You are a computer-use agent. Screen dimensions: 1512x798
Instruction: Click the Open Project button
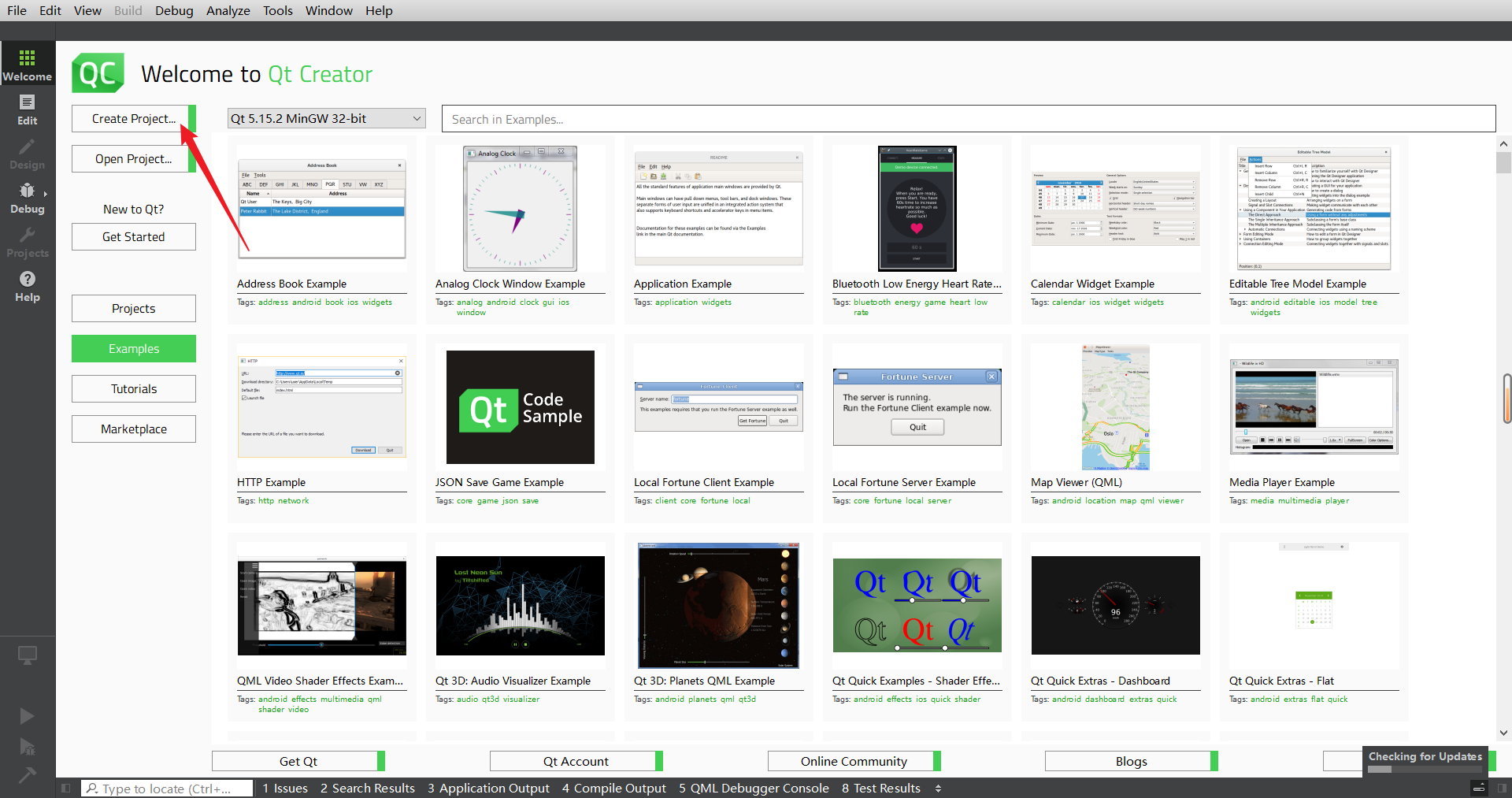coord(134,158)
